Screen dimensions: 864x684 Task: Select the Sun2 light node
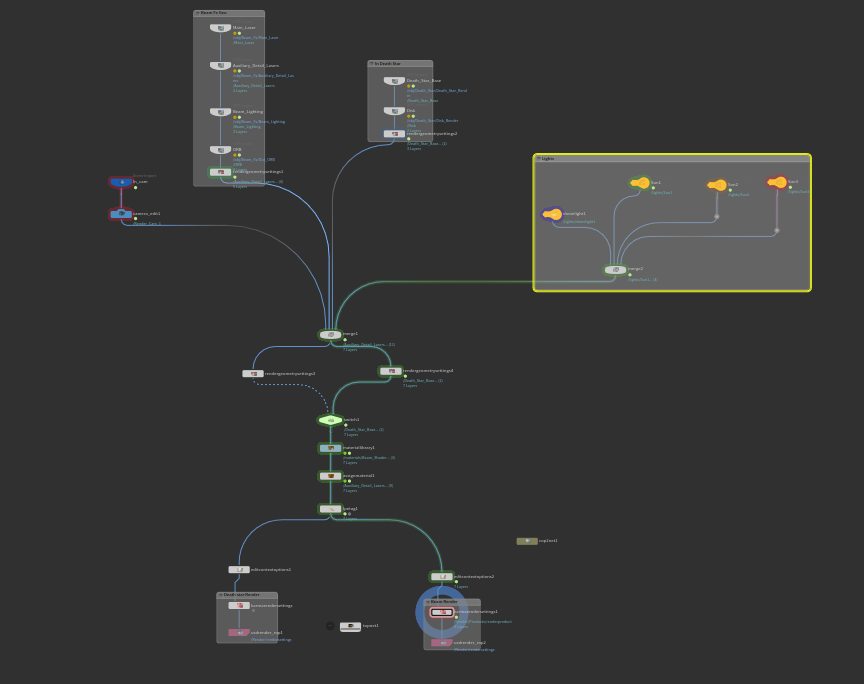717,185
